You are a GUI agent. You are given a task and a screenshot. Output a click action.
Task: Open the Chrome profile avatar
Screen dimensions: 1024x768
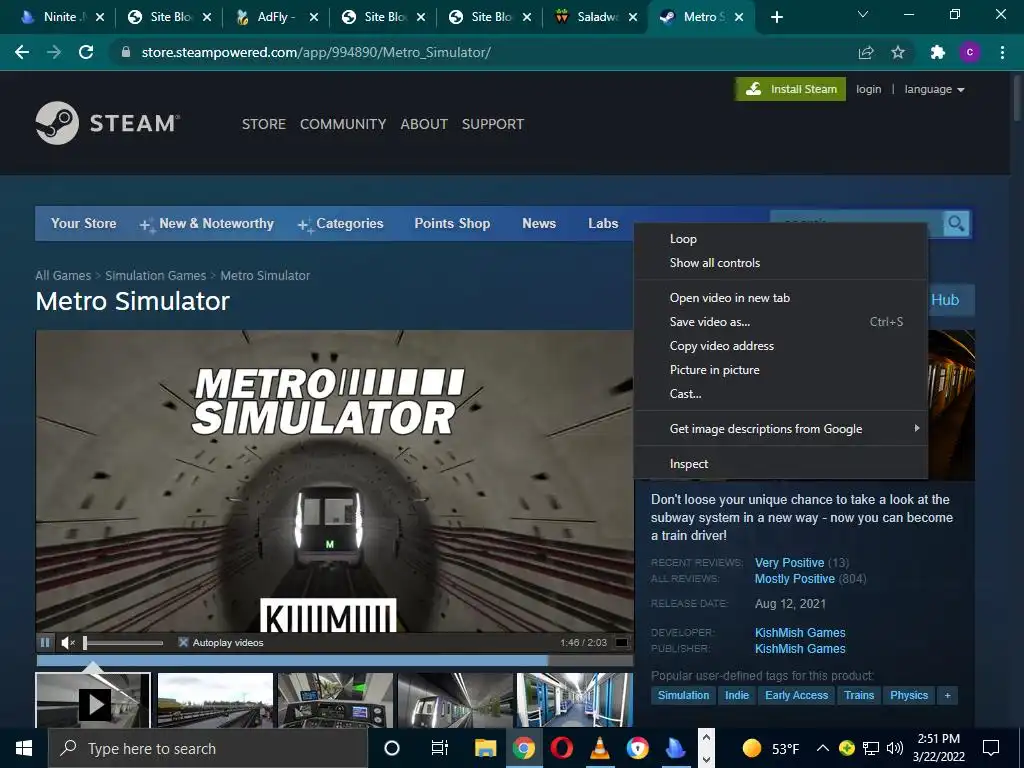(x=970, y=52)
